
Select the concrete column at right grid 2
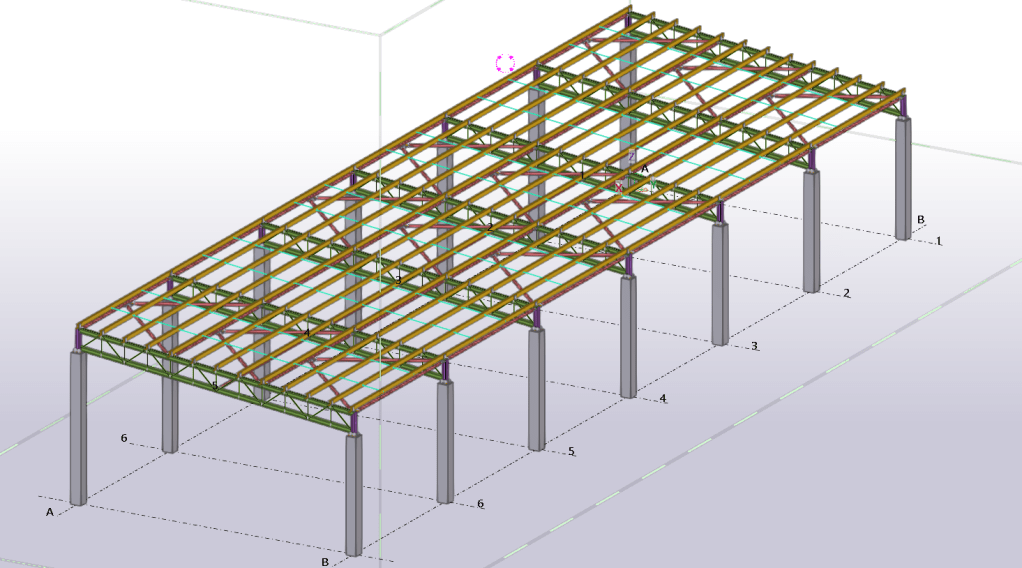click(811, 230)
